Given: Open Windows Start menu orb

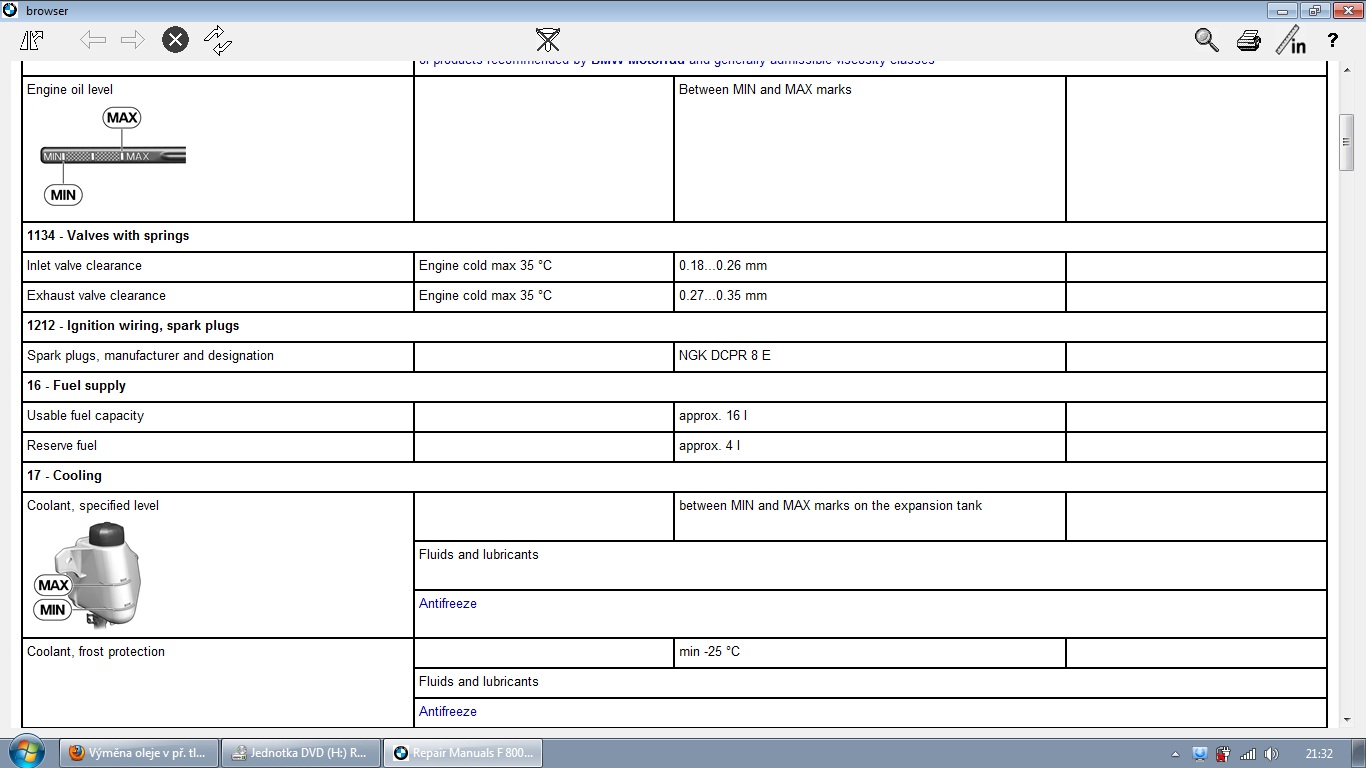Looking at the screenshot, I should [x=25, y=752].
